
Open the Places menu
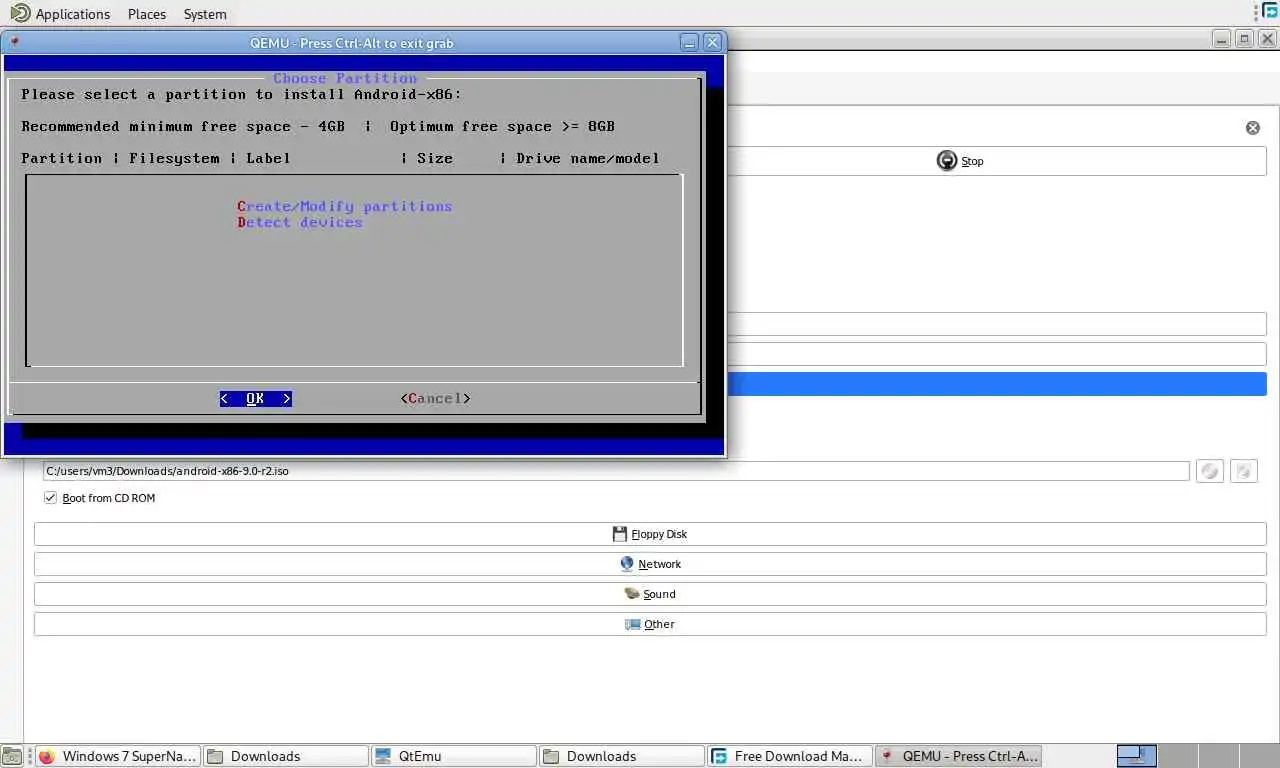coord(147,14)
